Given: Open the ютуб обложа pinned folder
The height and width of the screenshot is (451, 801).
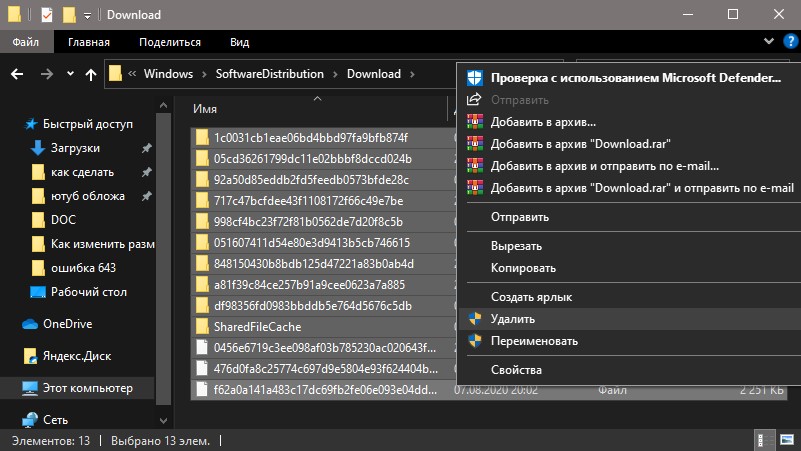Looking at the screenshot, I should tap(78, 196).
